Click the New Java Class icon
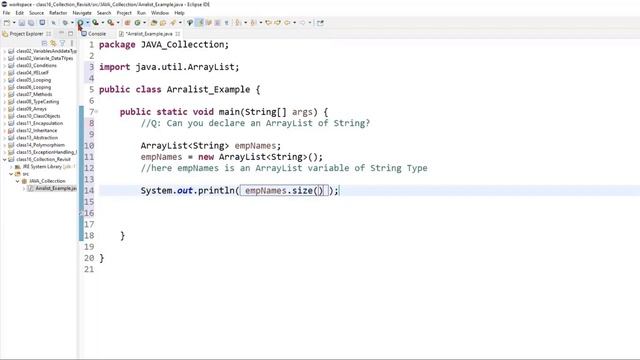The height and width of the screenshot is (360, 640). click(138, 23)
